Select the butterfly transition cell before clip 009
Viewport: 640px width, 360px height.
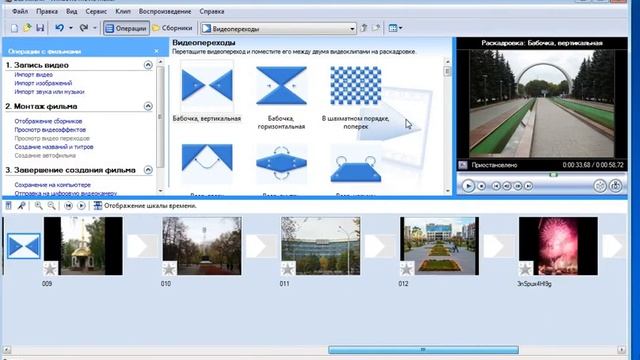(24, 246)
